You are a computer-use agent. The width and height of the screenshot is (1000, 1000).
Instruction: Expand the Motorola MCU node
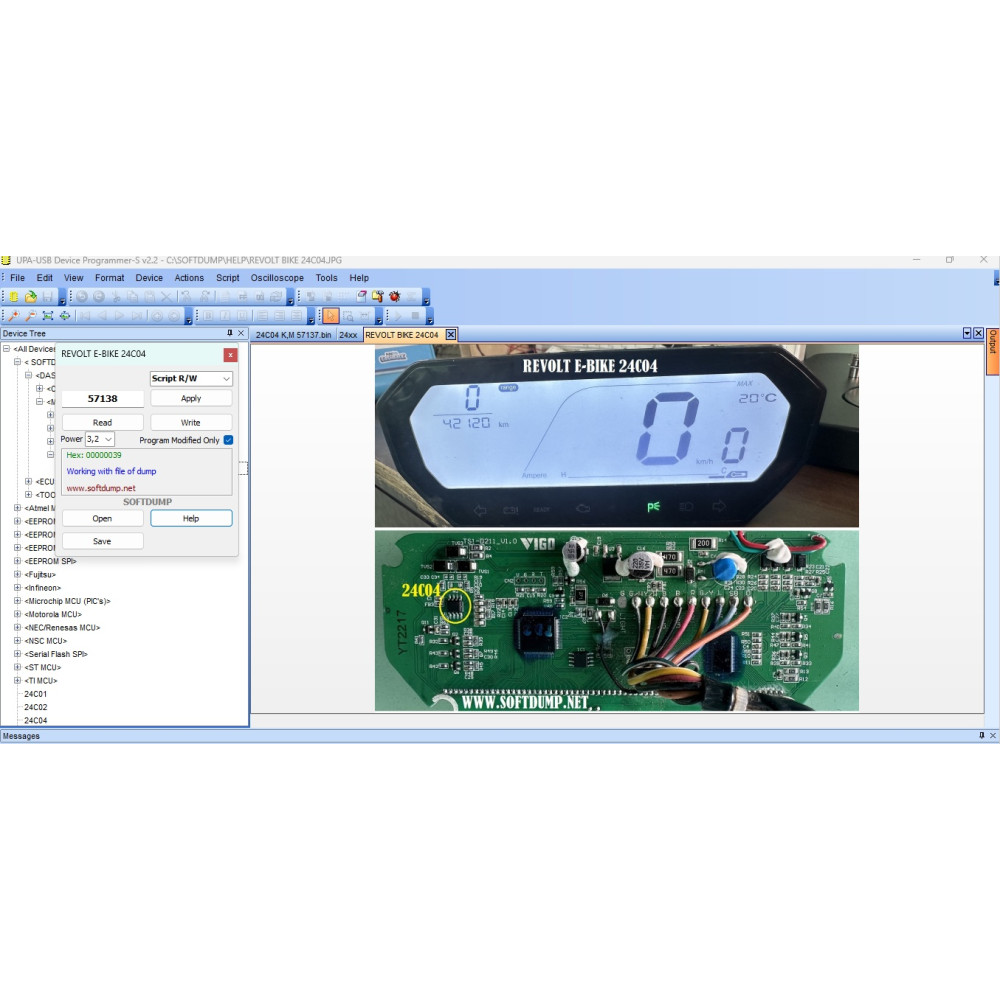click(x=17, y=614)
